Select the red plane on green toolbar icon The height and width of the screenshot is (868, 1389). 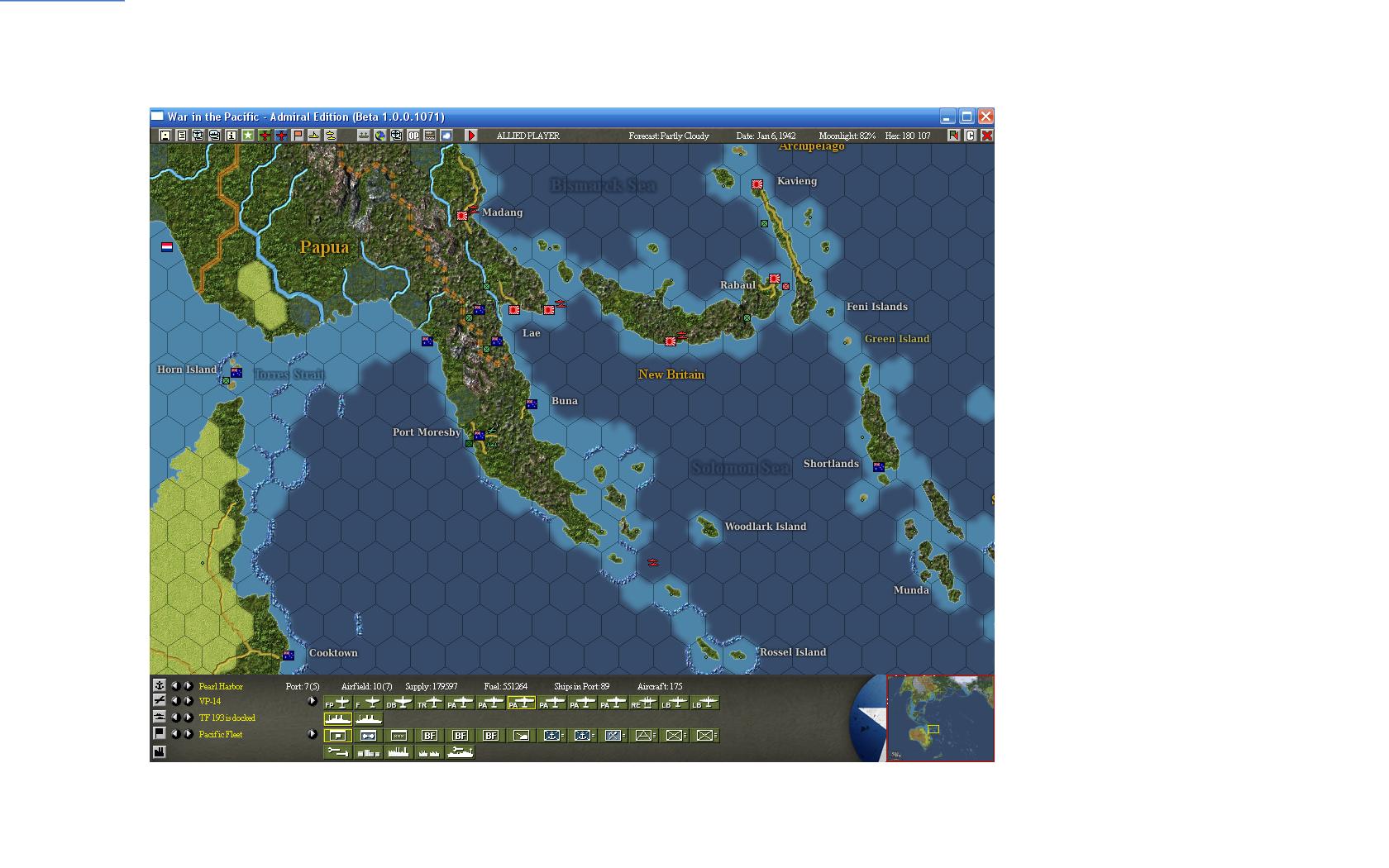pyautogui.click(x=265, y=136)
